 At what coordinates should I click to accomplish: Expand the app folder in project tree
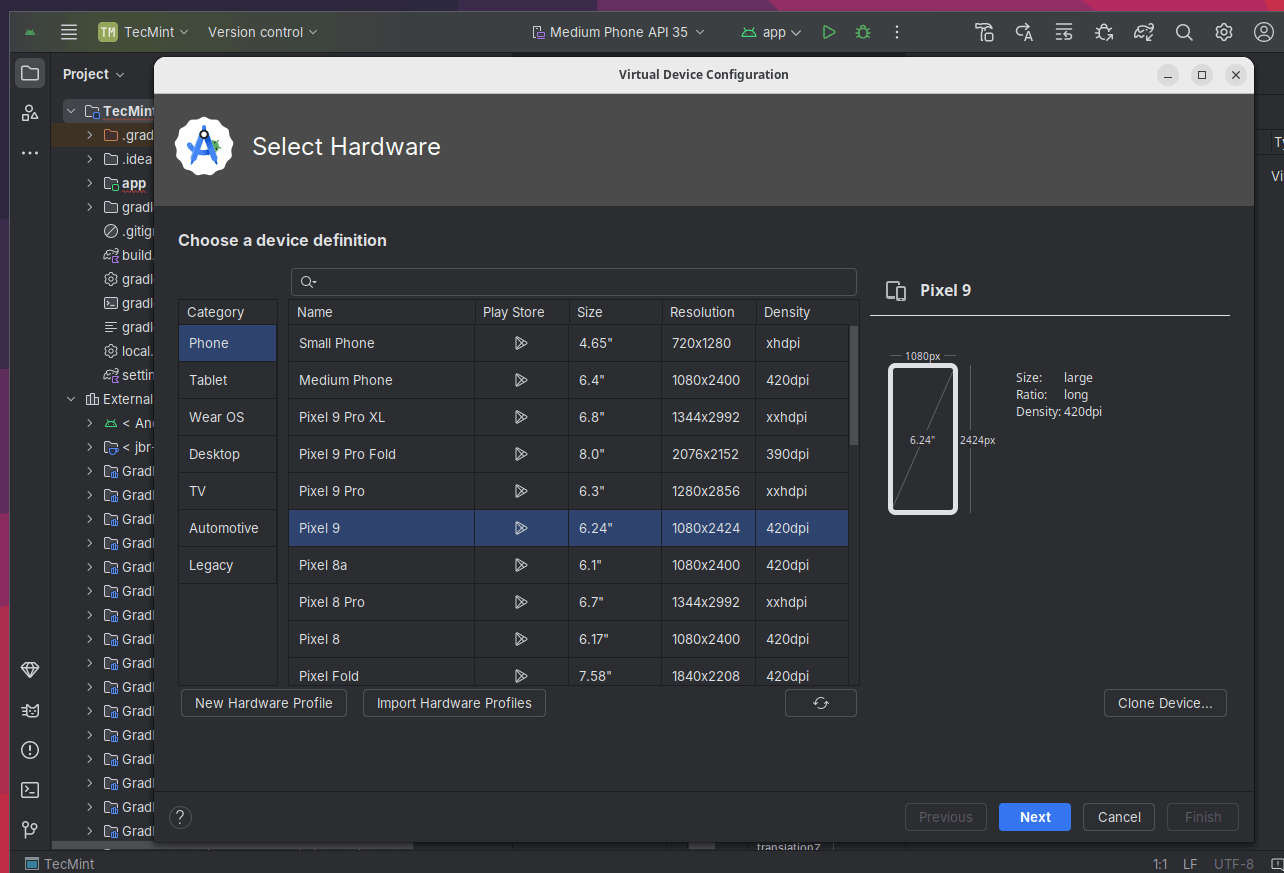tap(89, 183)
